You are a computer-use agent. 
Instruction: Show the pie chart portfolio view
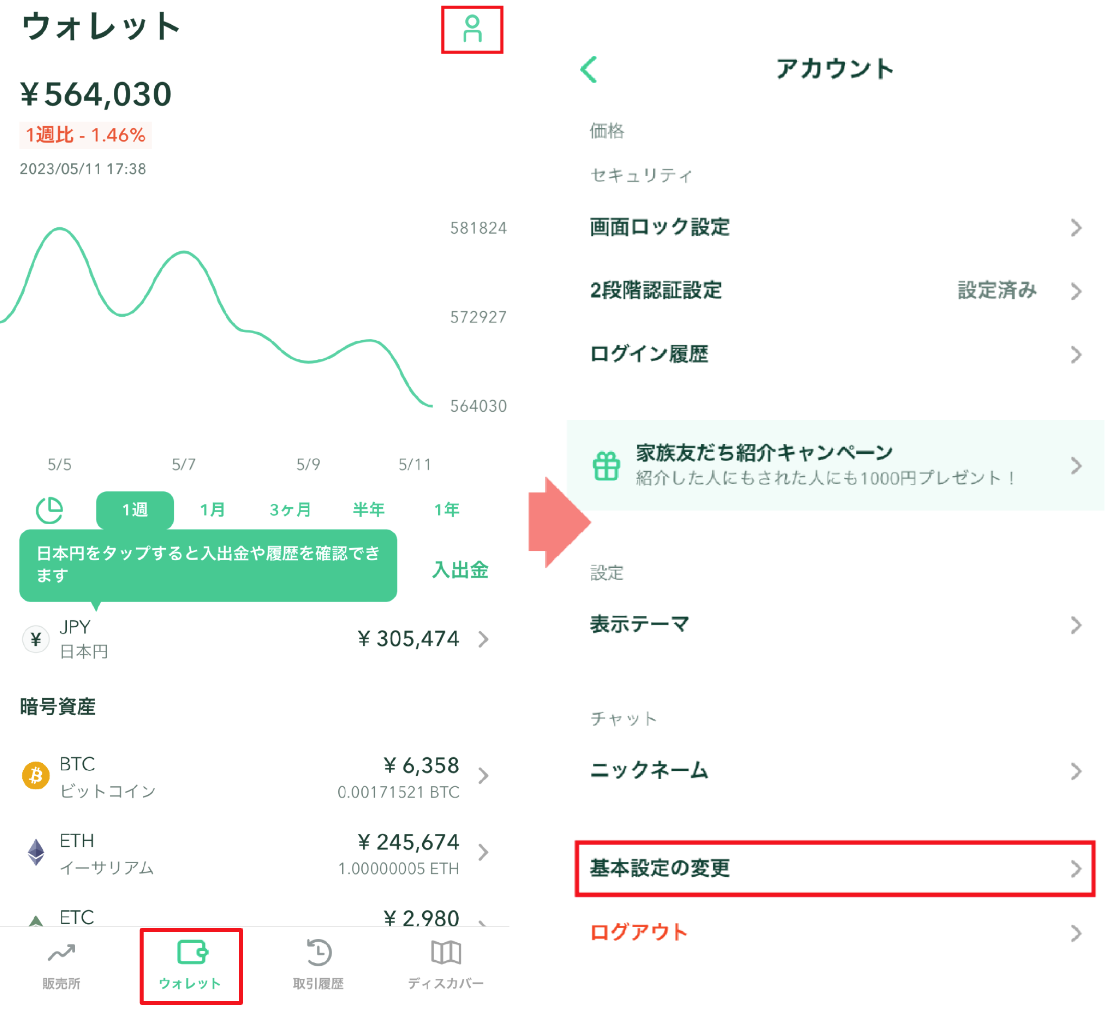tap(50, 510)
